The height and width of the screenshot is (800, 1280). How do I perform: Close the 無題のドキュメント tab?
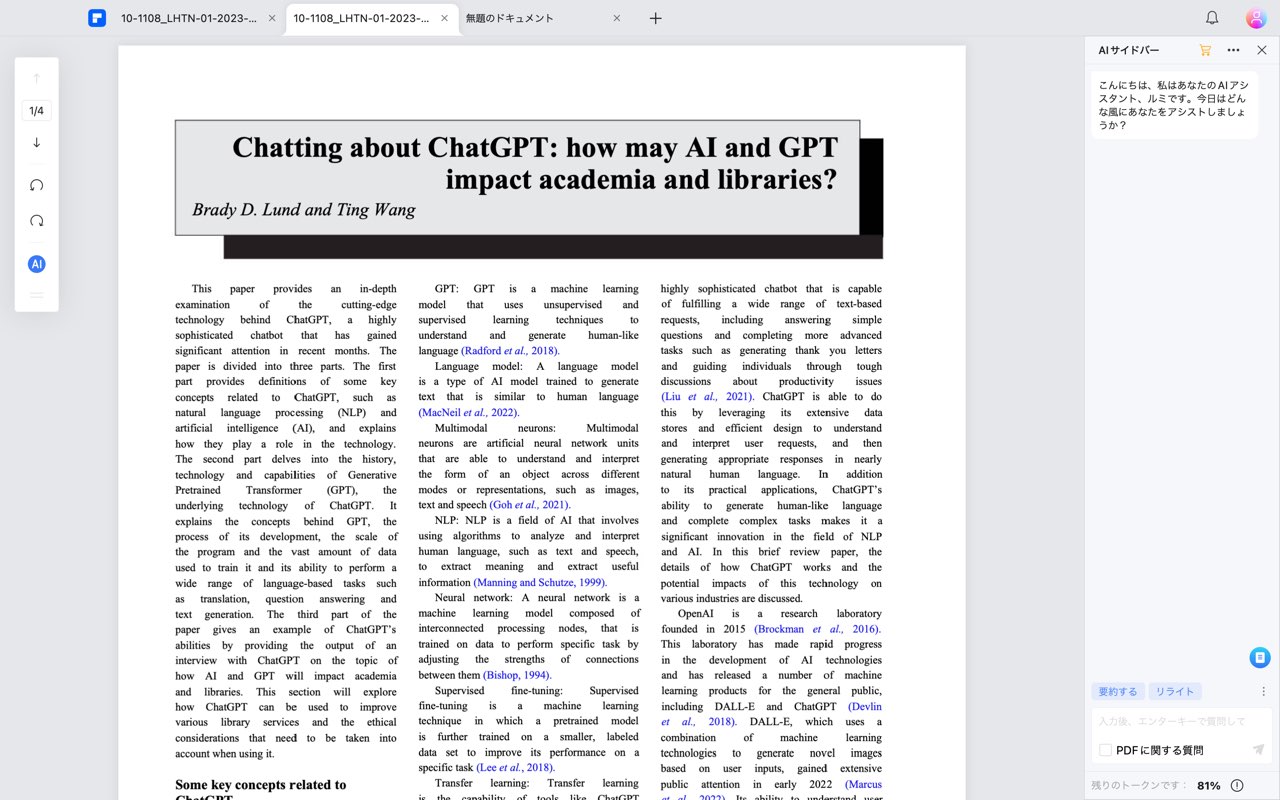pos(617,18)
